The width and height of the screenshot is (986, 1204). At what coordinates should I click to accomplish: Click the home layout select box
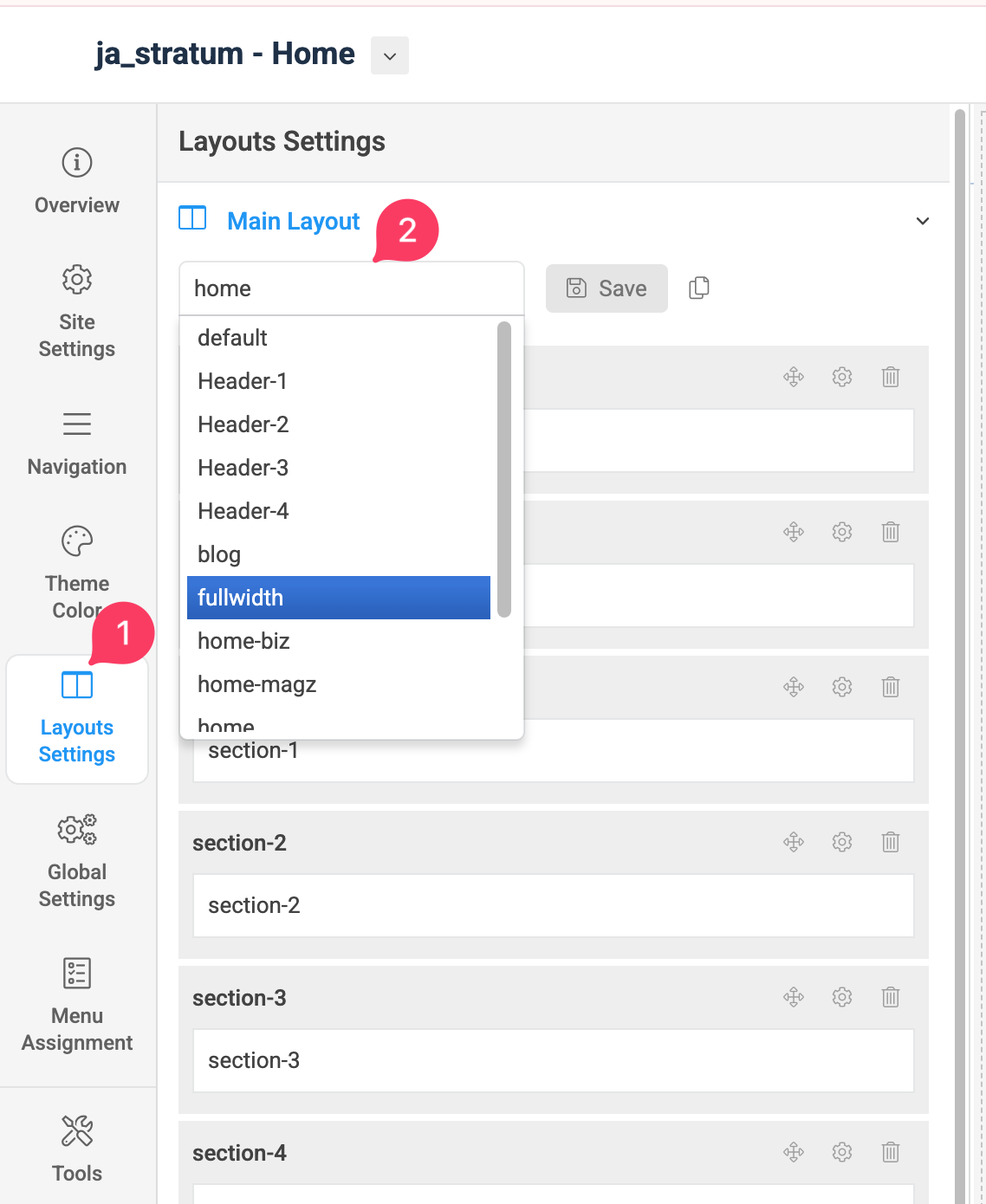tap(352, 288)
